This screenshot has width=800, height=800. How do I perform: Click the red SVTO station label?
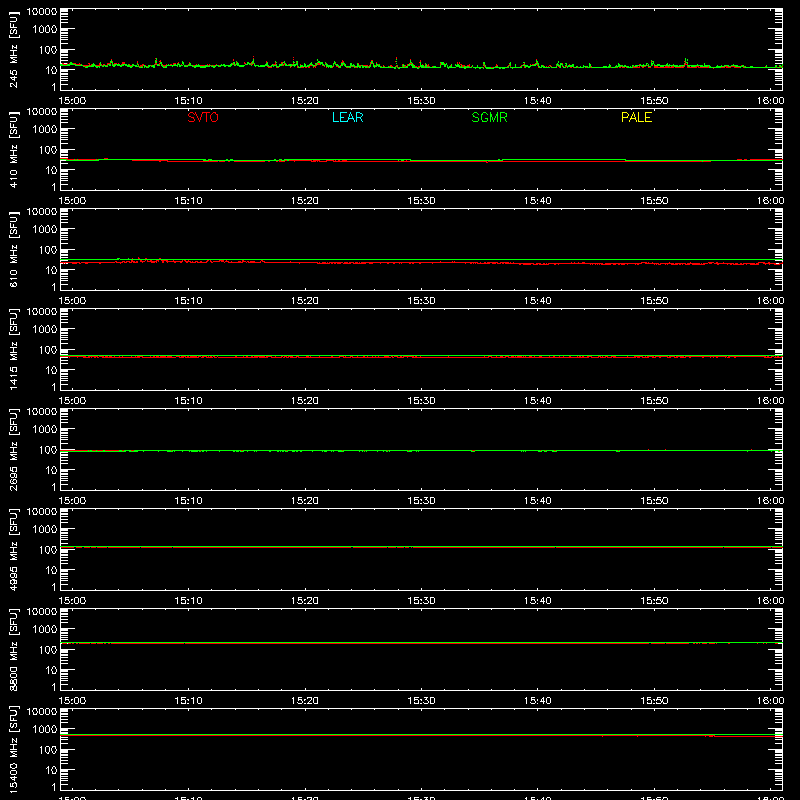tap(203, 117)
